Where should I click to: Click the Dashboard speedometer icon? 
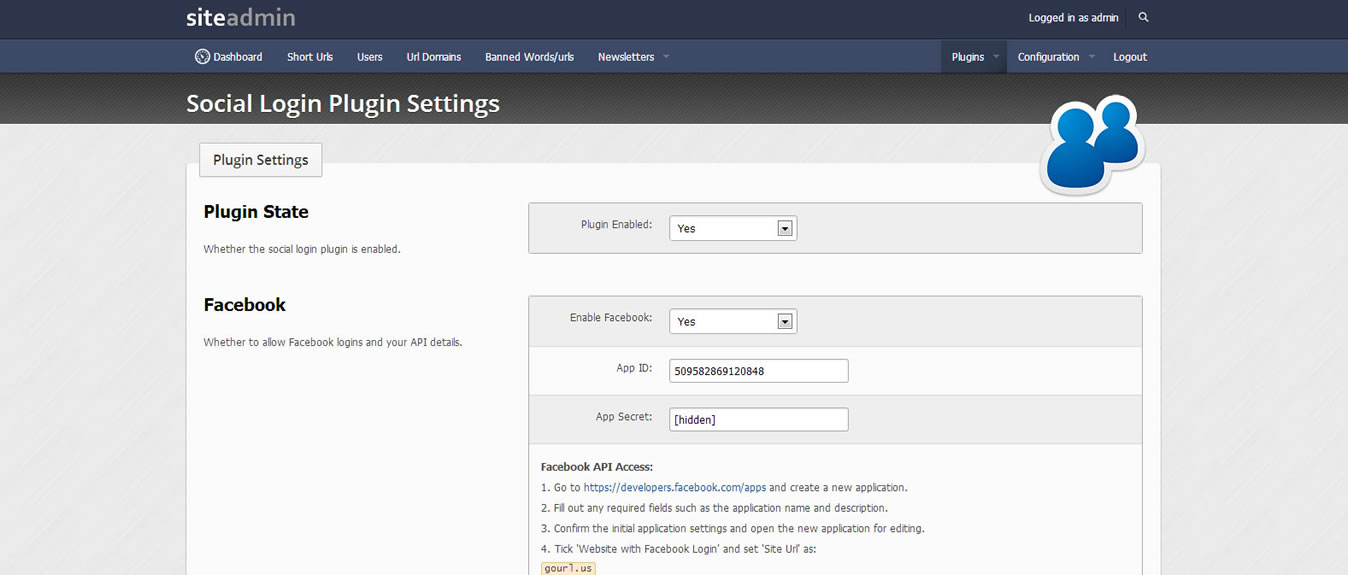[202, 57]
